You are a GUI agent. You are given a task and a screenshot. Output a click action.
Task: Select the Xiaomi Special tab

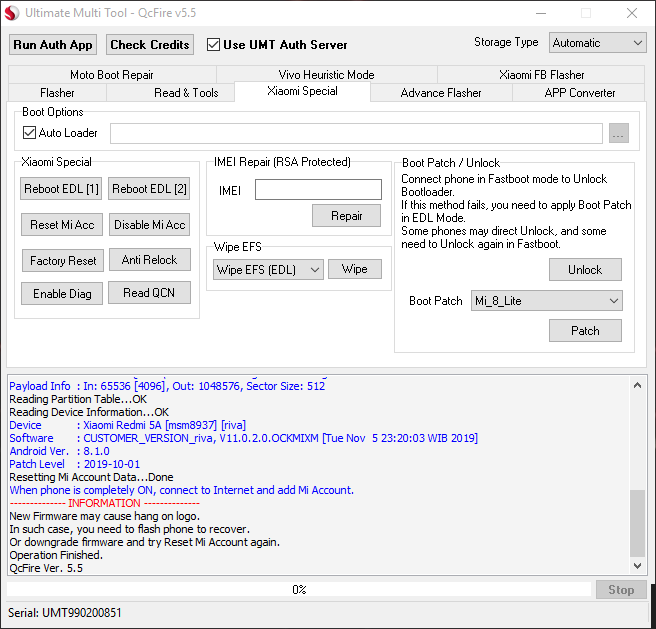pyautogui.click(x=302, y=91)
